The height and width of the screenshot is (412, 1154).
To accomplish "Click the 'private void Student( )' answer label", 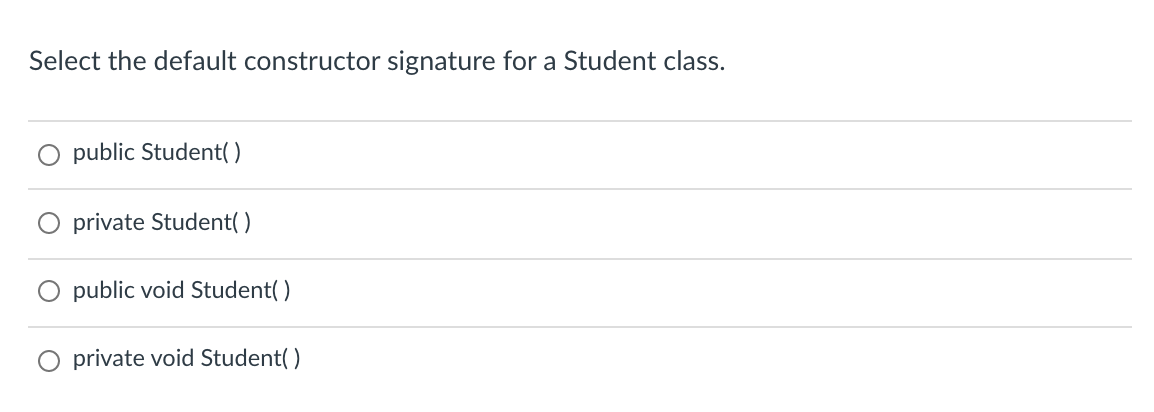I will click(186, 358).
